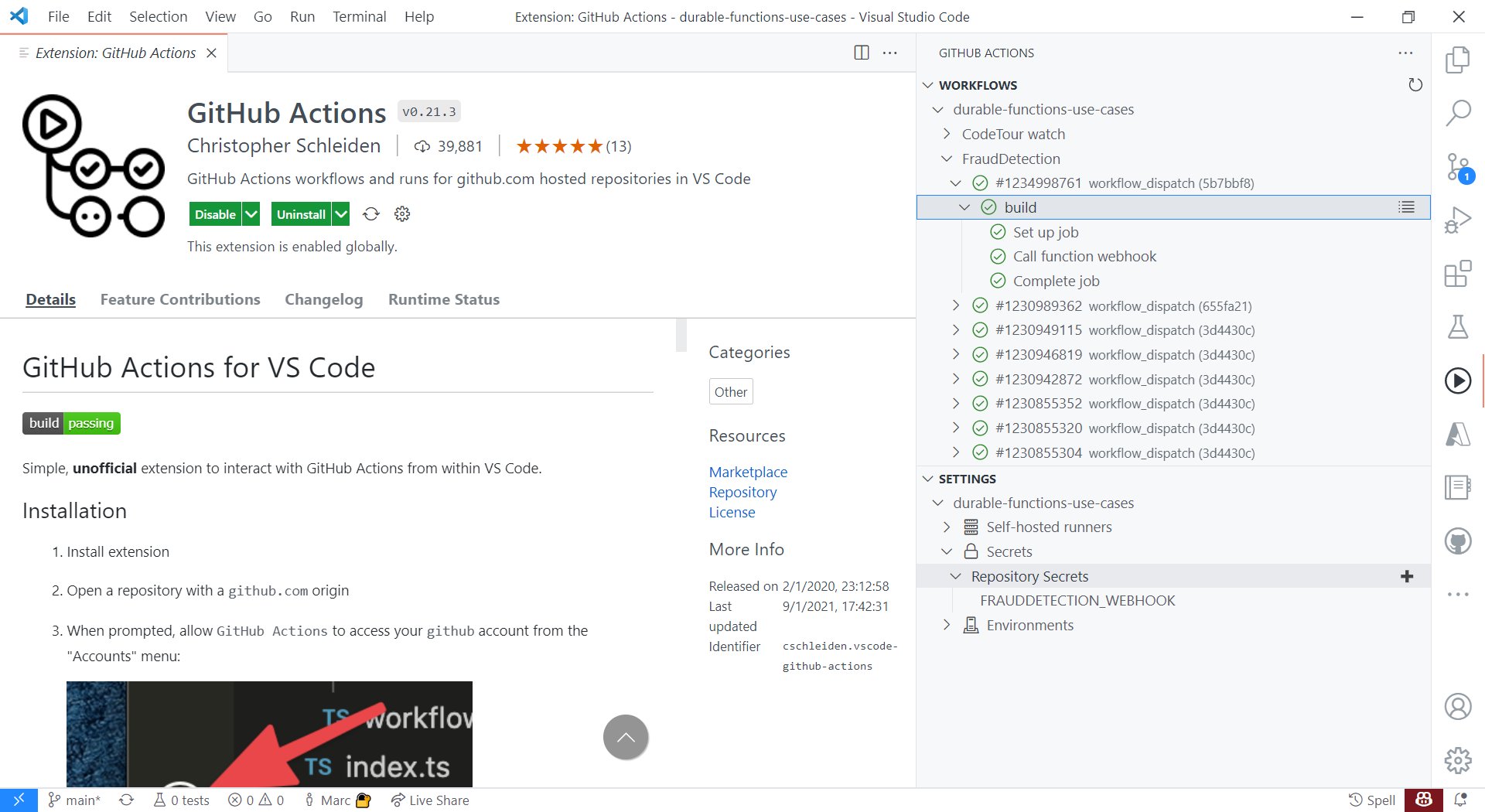Click the red face icon in status bar
1485x812 pixels.
click(1424, 800)
